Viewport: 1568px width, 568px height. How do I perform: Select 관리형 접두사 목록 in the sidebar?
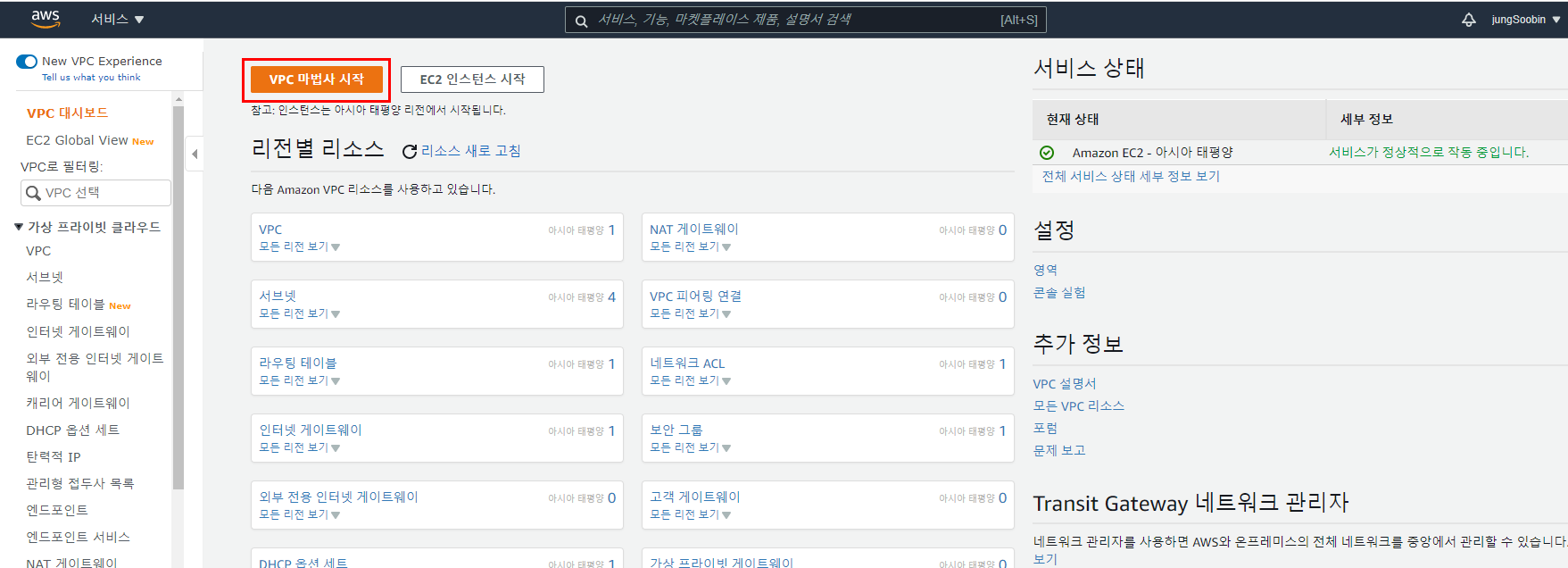click(x=79, y=483)
